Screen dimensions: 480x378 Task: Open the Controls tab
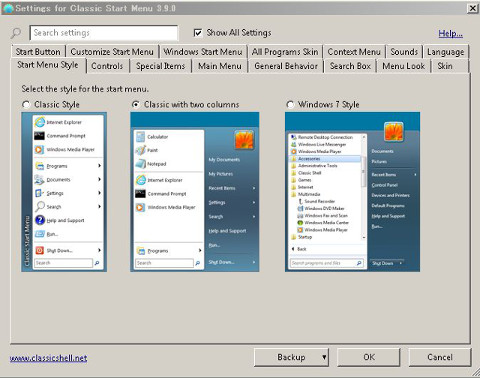[x=107, y=66]
